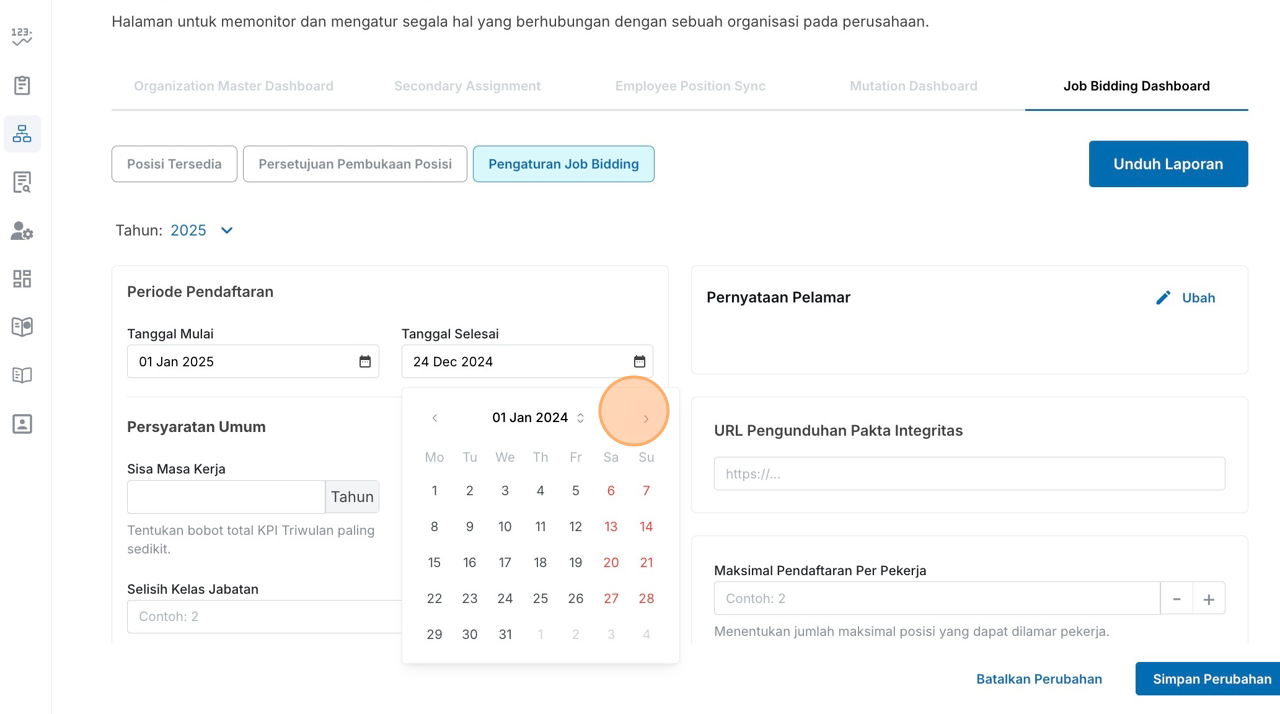This screenshot has height=714, width=1280.
Task: Click the pencil icon beside Ubah
Action: pyautogui.click(x=1163, y=298)
